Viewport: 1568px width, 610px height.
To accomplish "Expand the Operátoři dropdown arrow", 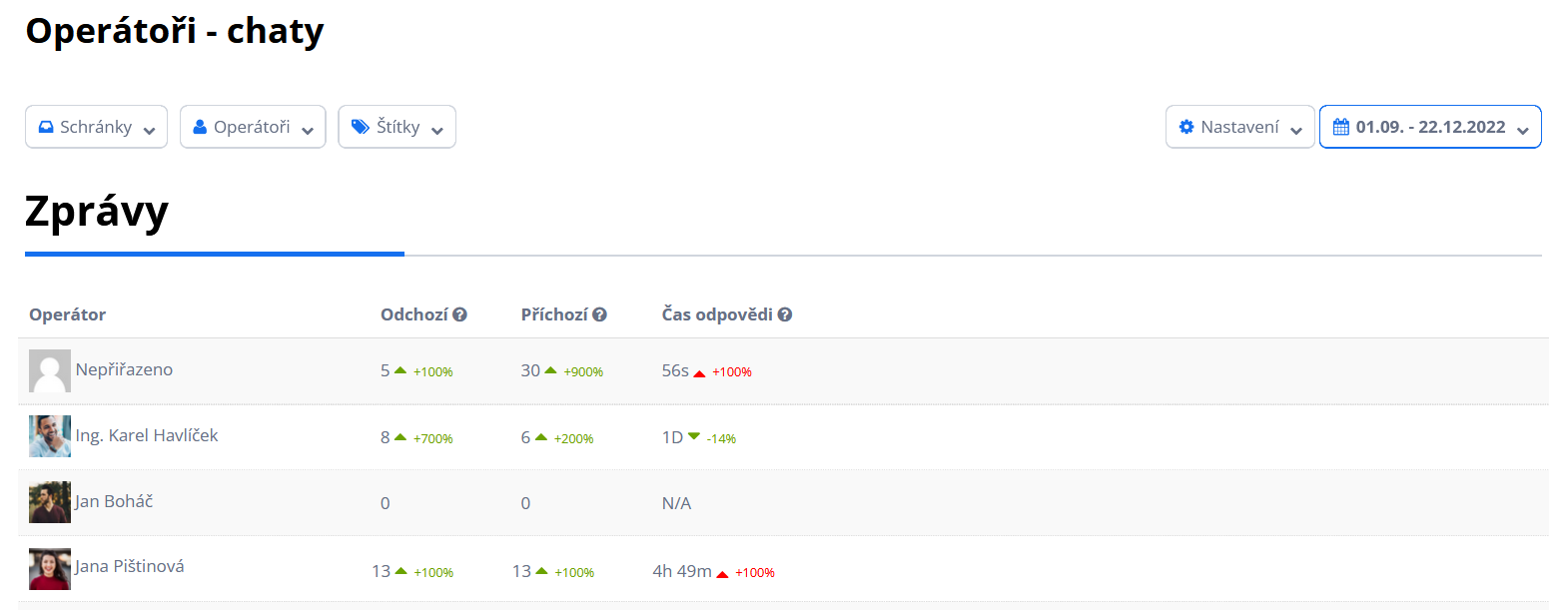I will [x=308, y=130].
